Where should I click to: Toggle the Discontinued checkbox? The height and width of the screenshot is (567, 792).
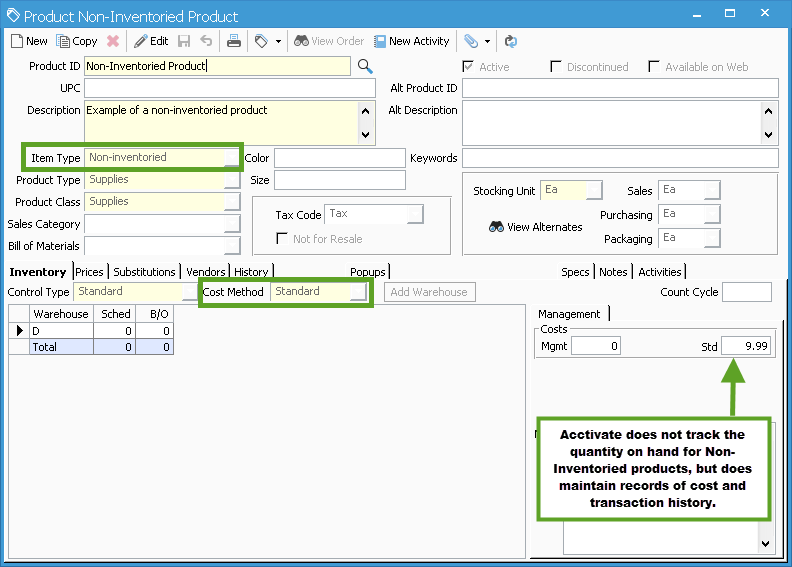coord(556,67)
